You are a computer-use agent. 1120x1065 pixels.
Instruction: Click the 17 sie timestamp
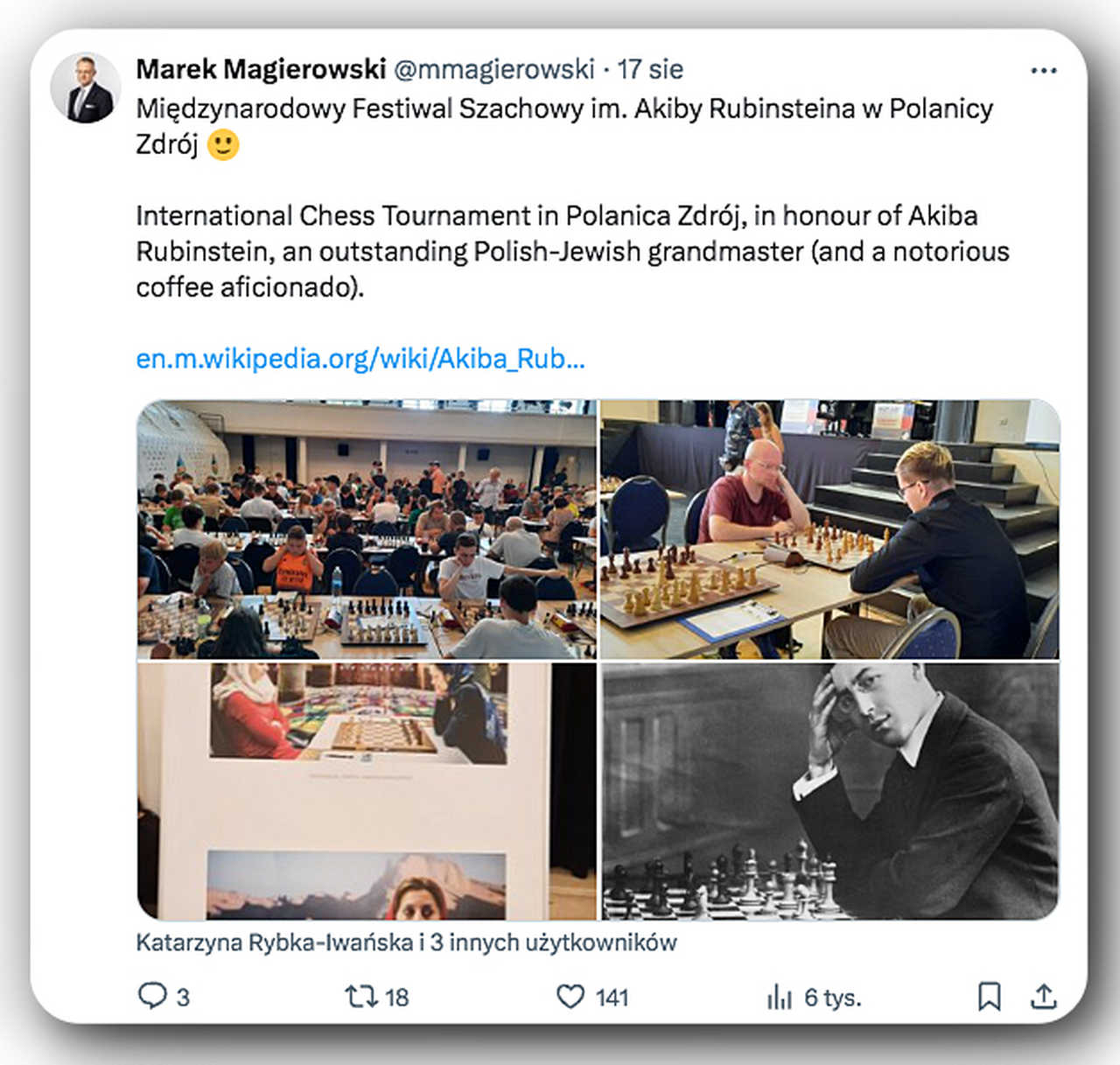coord(650,69)
